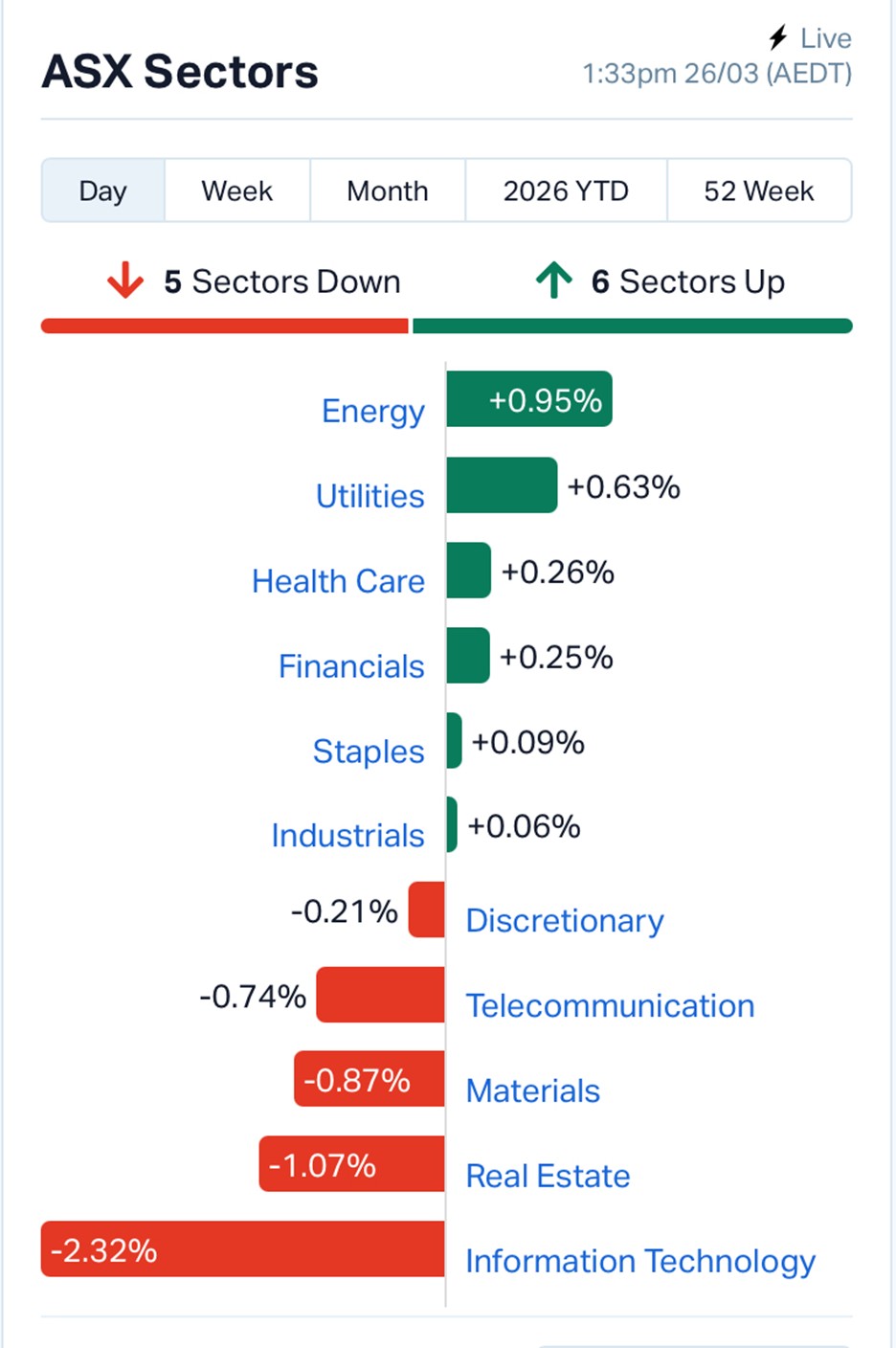Open the 52 Week view

click(758, 191)
